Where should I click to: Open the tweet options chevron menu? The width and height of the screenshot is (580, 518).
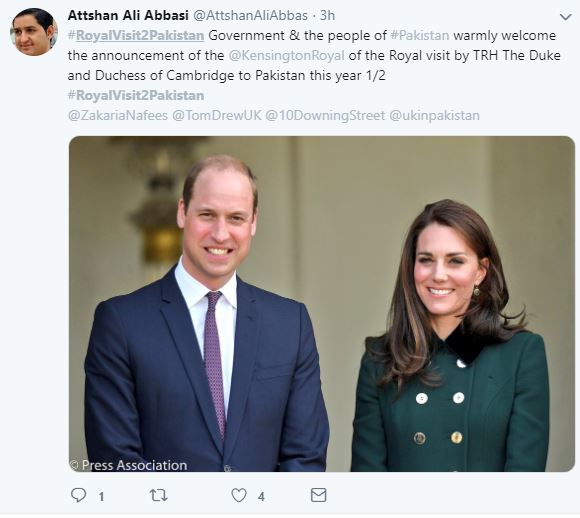[565, 17]
